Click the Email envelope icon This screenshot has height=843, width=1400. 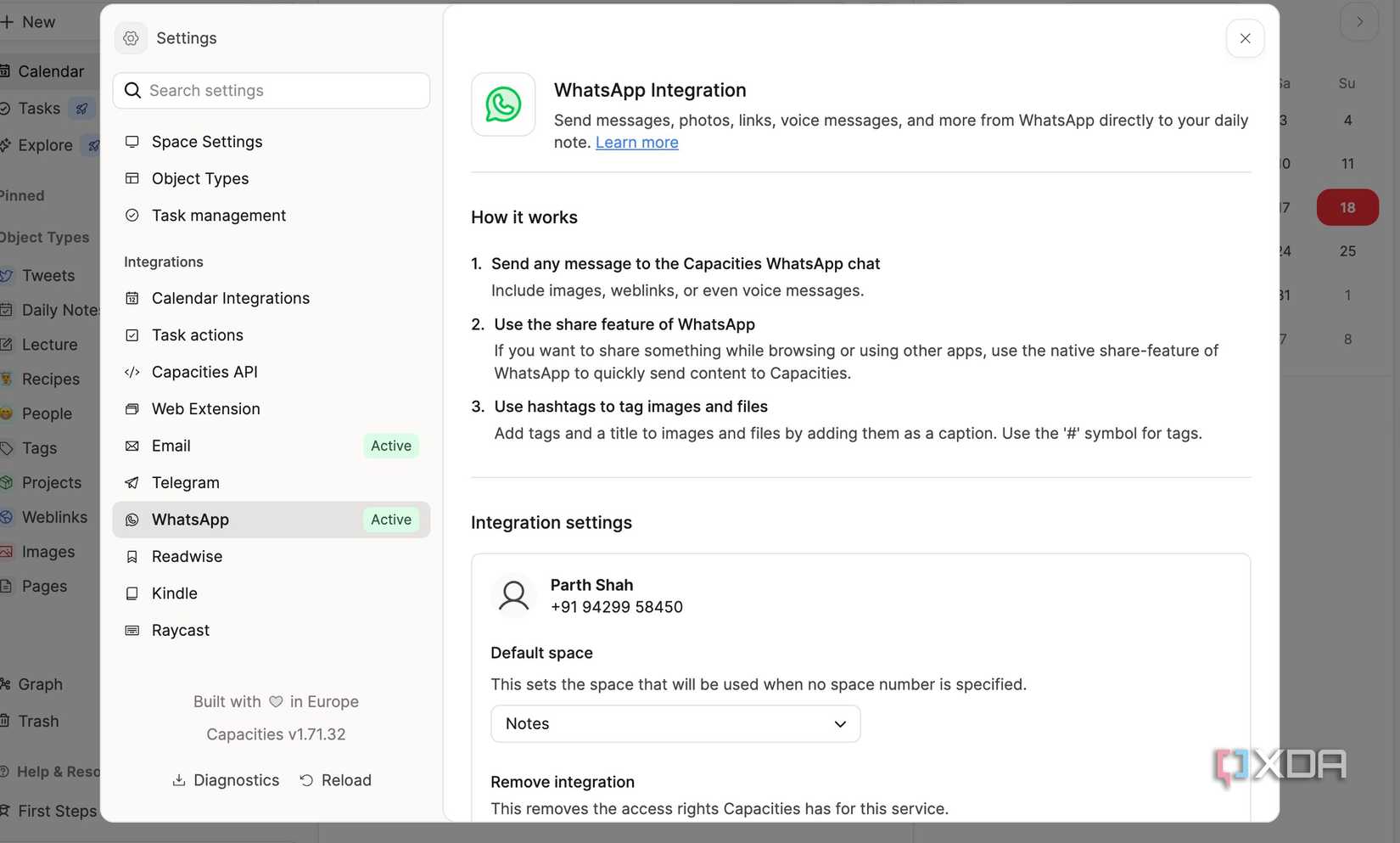[132, 446]
